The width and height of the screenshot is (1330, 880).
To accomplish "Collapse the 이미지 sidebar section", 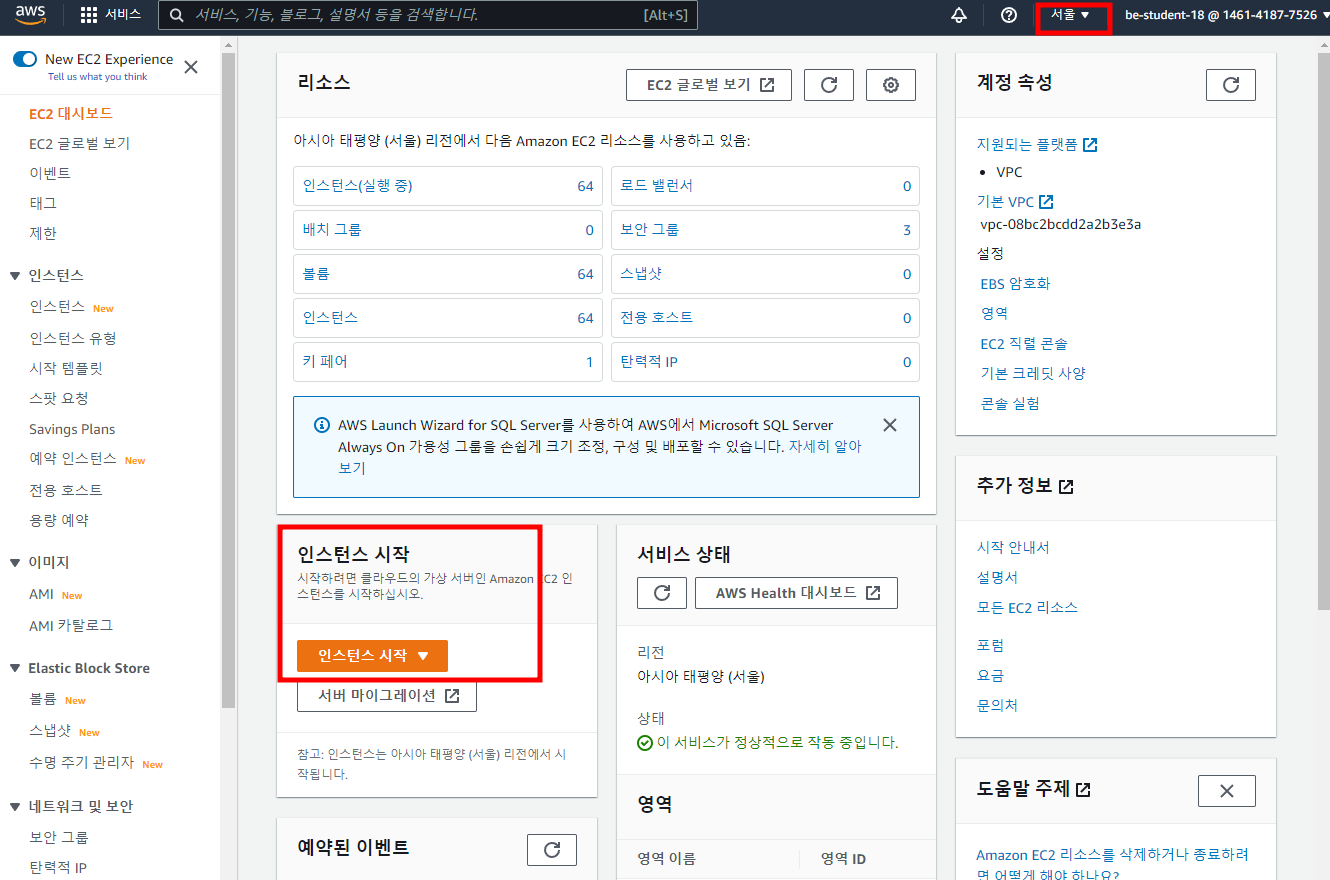I will click(14, 563).
